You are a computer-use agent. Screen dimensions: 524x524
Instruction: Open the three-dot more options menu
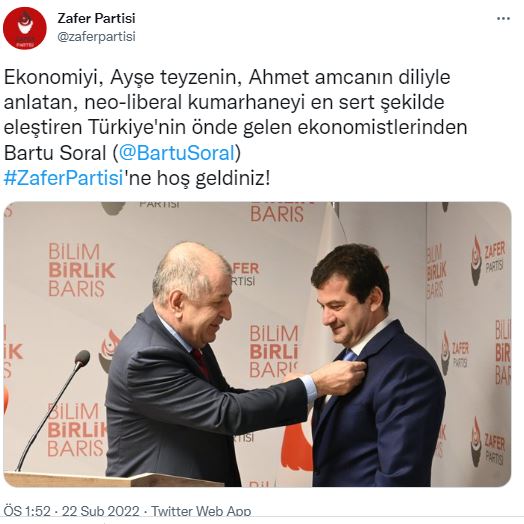tap(503, 19)
